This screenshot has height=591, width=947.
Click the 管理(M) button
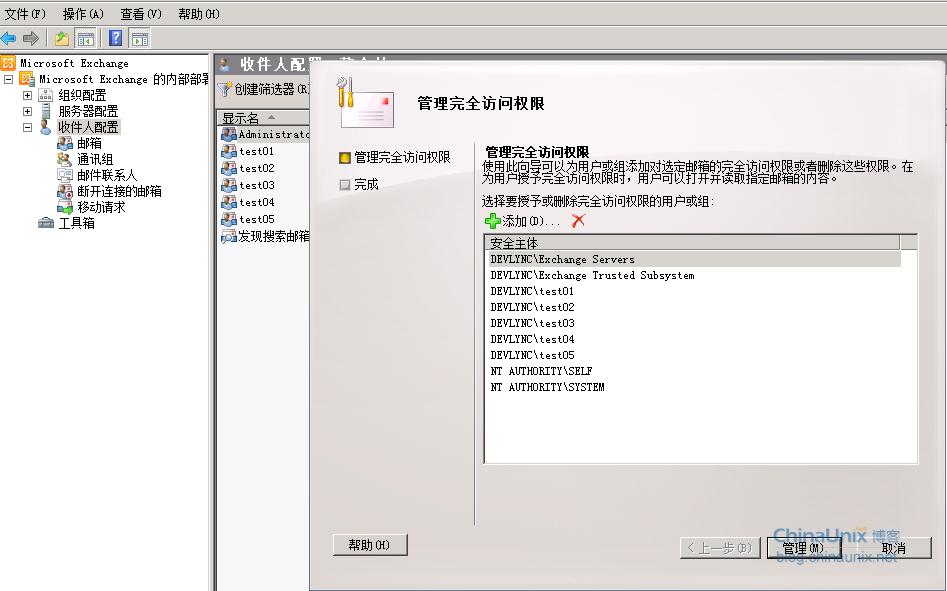click(x=804, y=548)
